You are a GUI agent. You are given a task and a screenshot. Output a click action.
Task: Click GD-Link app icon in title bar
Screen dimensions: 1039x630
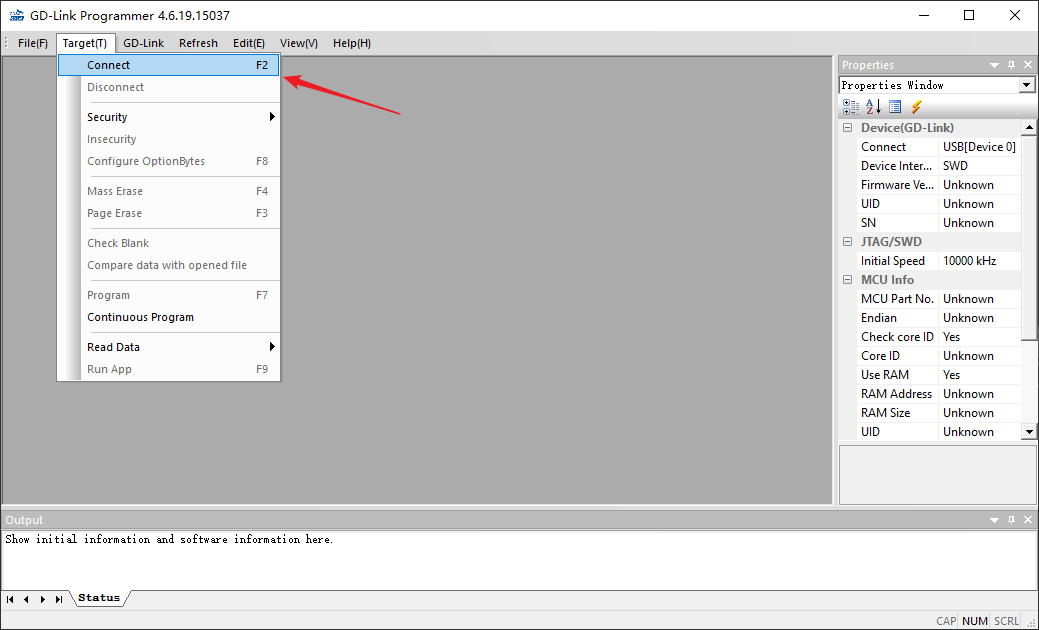coord(17,15)
